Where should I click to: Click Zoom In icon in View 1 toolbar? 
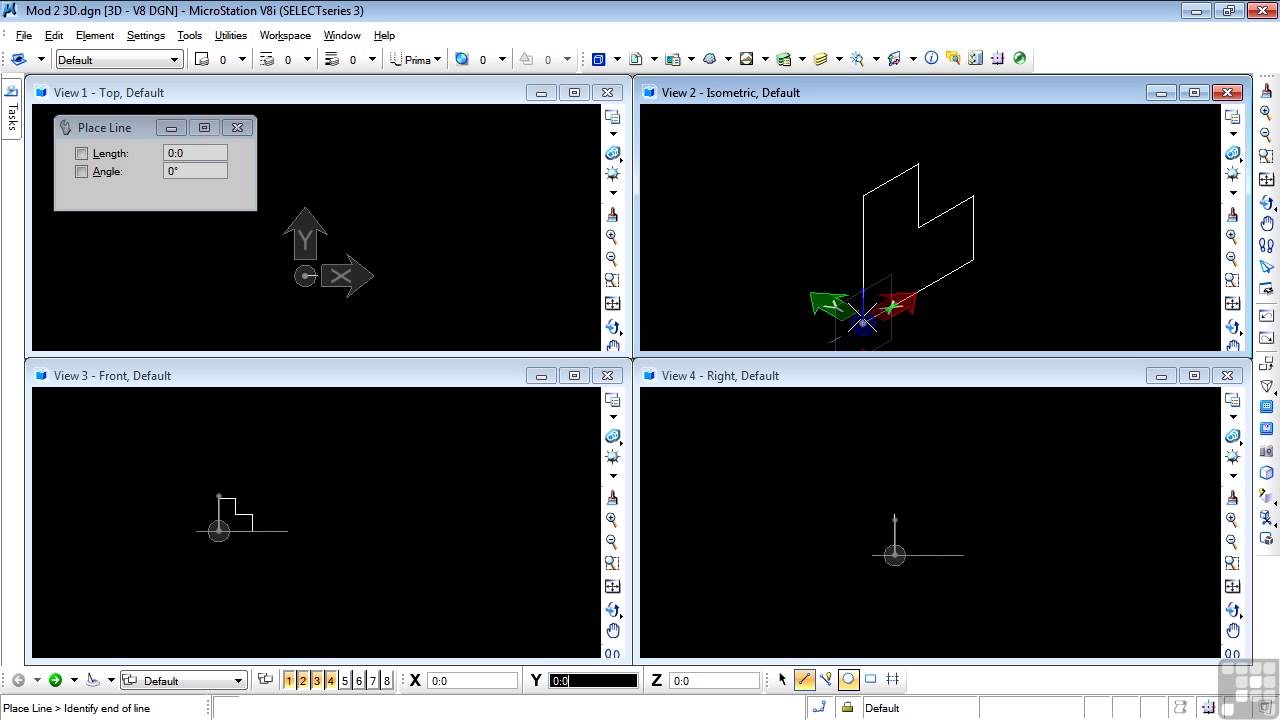612,237
